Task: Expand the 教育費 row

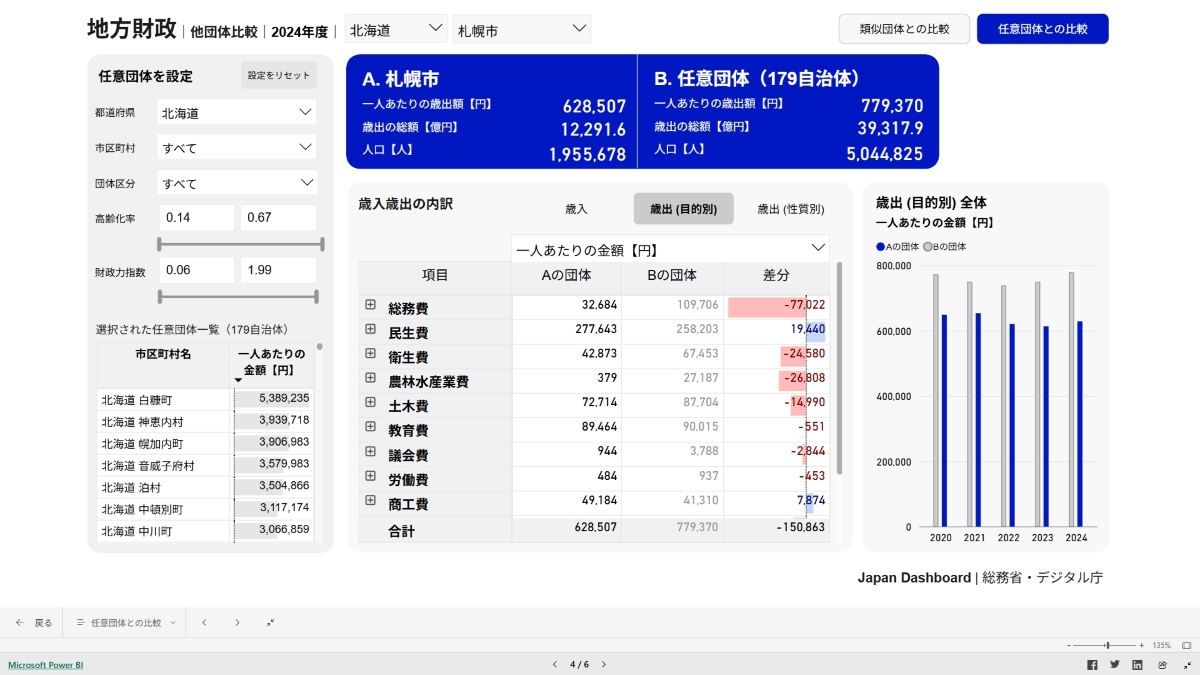Action: pos(370,427)
